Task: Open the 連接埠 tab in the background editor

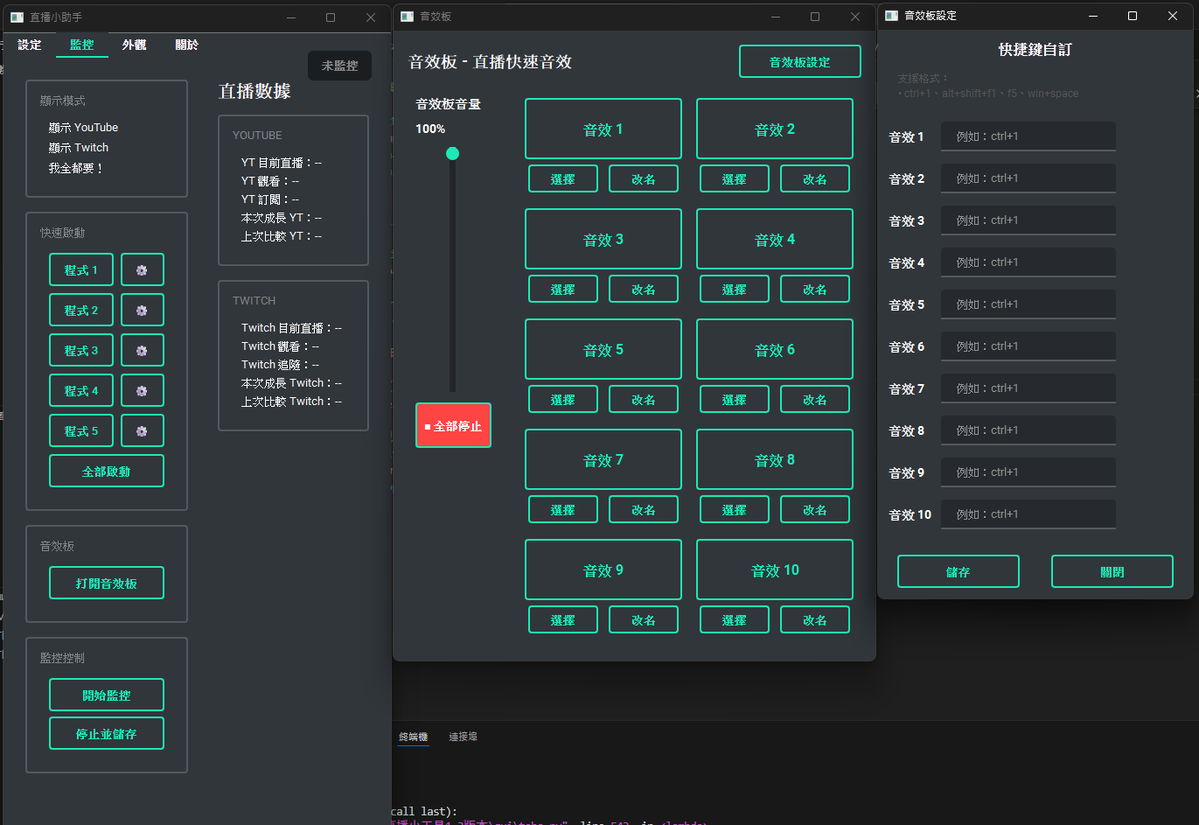Action: point(463,737)
